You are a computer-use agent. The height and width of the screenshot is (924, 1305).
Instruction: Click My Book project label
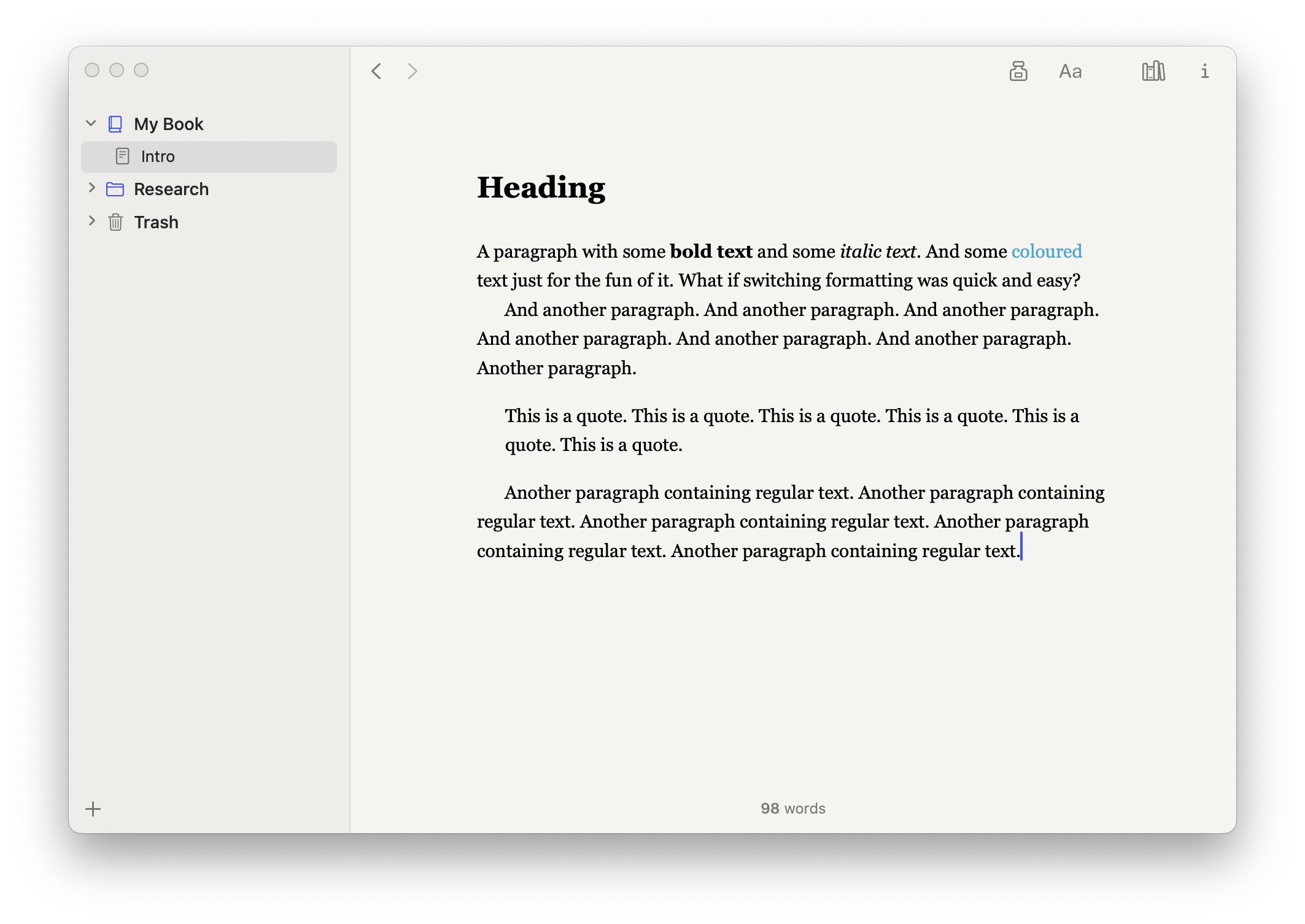click(x=168, y=124)
